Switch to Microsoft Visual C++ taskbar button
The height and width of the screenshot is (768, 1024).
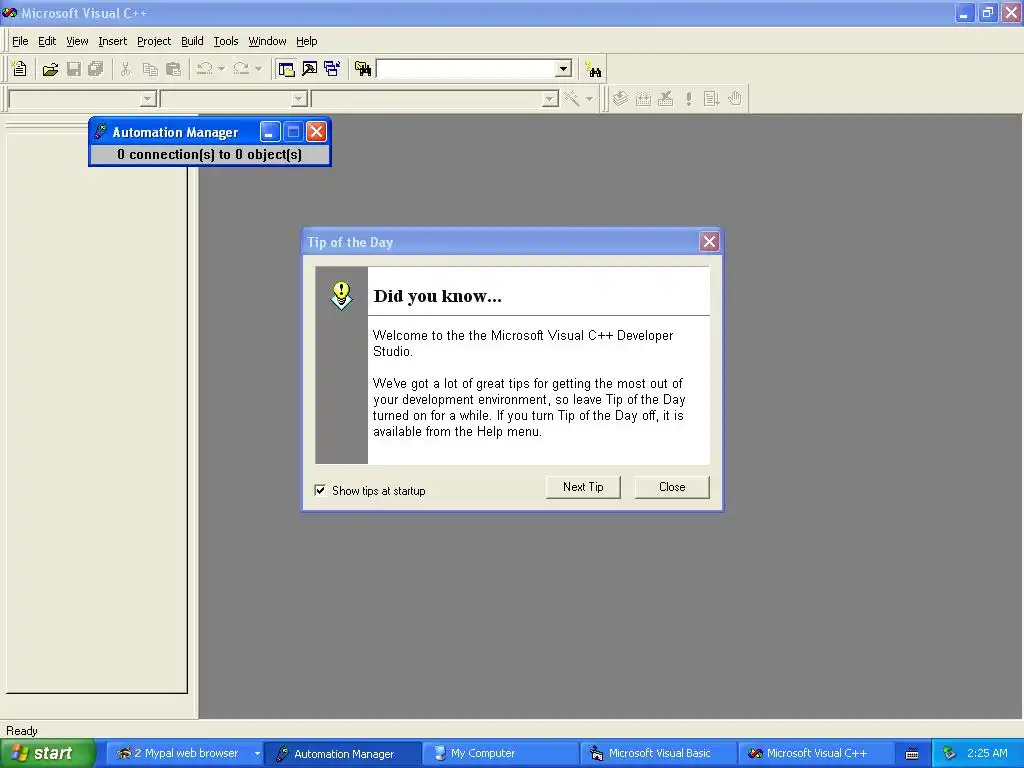pos(816,754)
